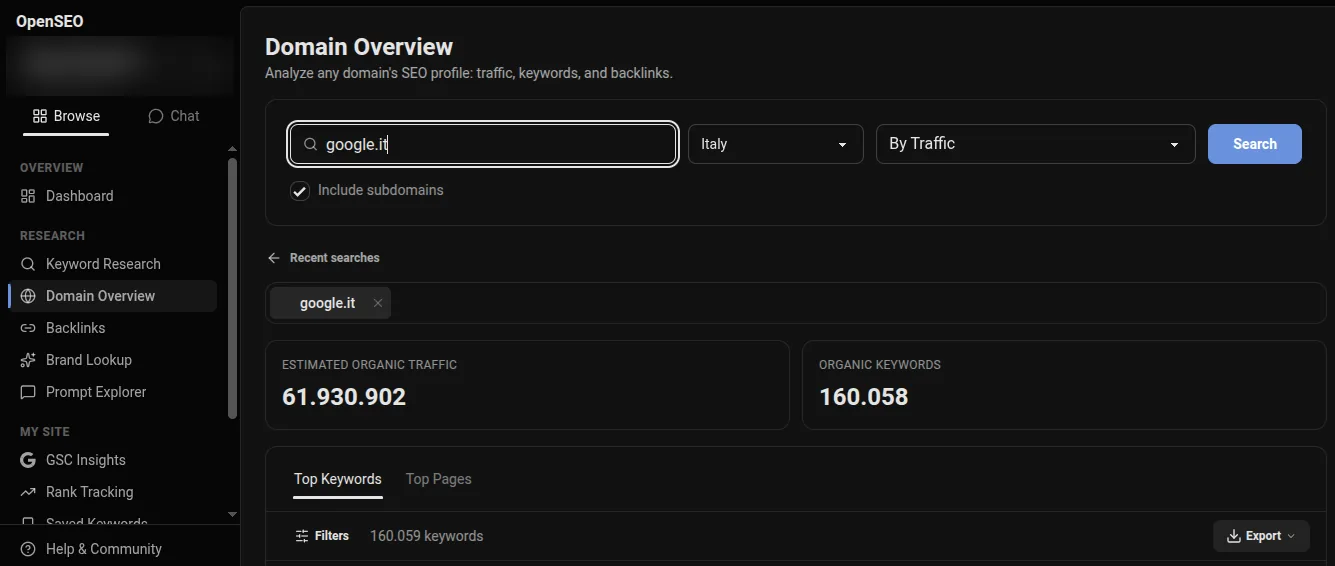
Task: Click the sidebar scroll down arrow
Action: click(233, 514)
